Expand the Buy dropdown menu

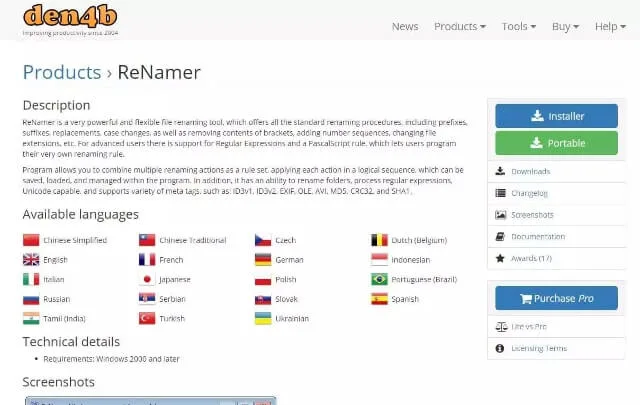[x=565, y=27]
